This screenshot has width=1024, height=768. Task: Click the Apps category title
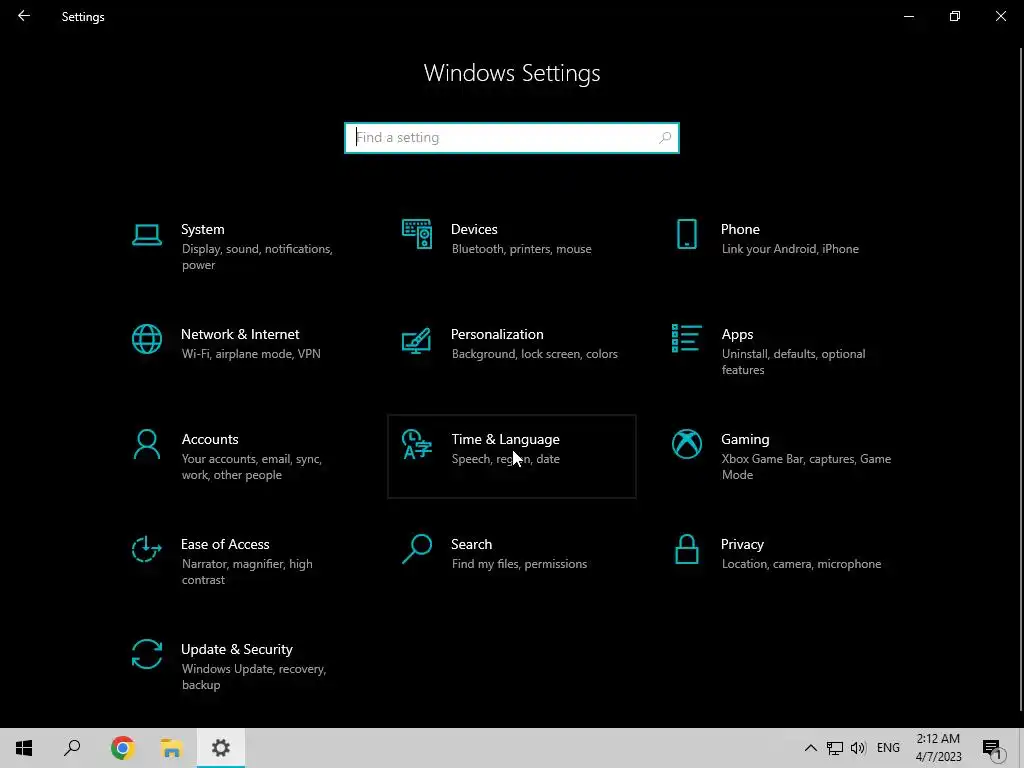coord(737,334)
